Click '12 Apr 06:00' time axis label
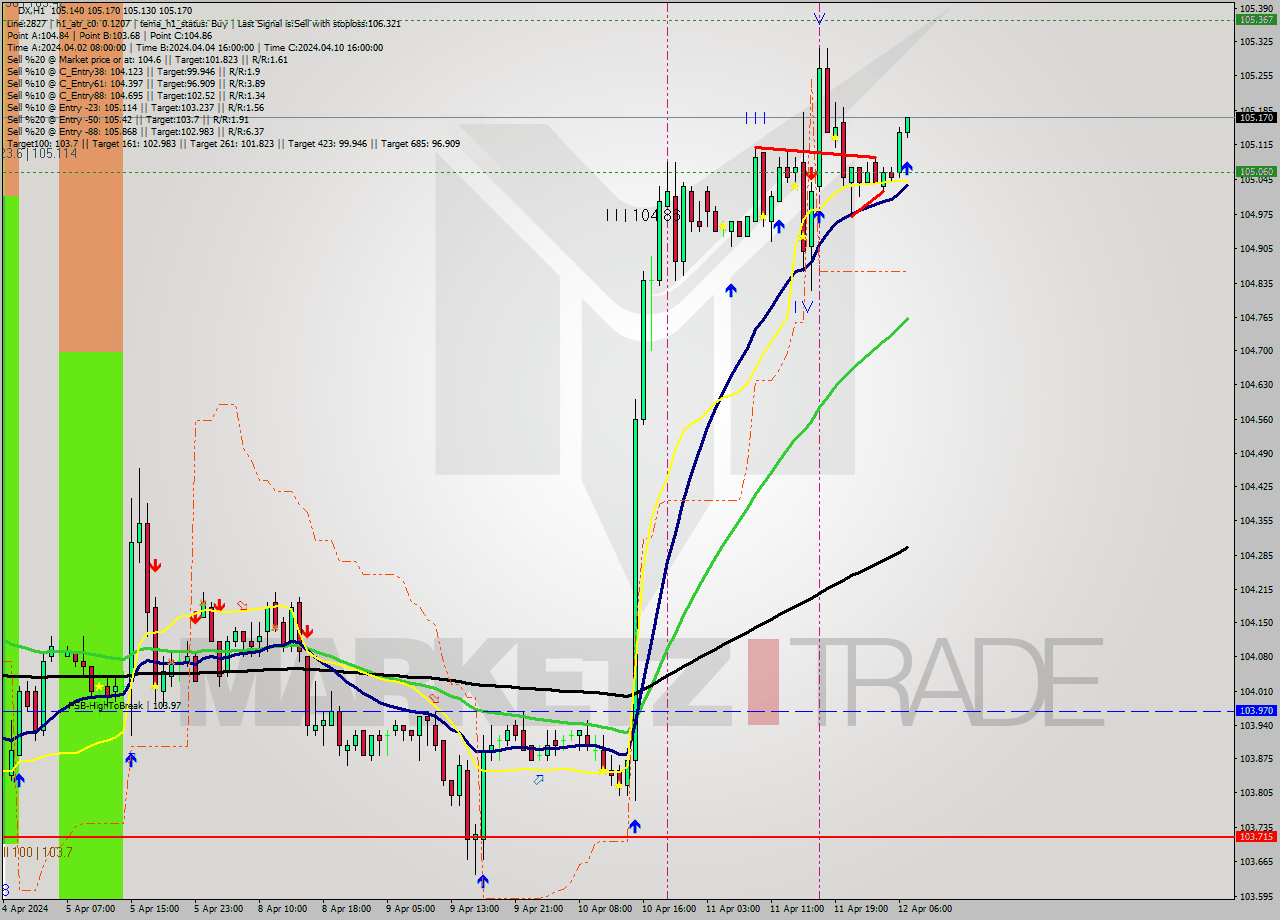This screenshot has width=1280, height=920. click(925, 909)
